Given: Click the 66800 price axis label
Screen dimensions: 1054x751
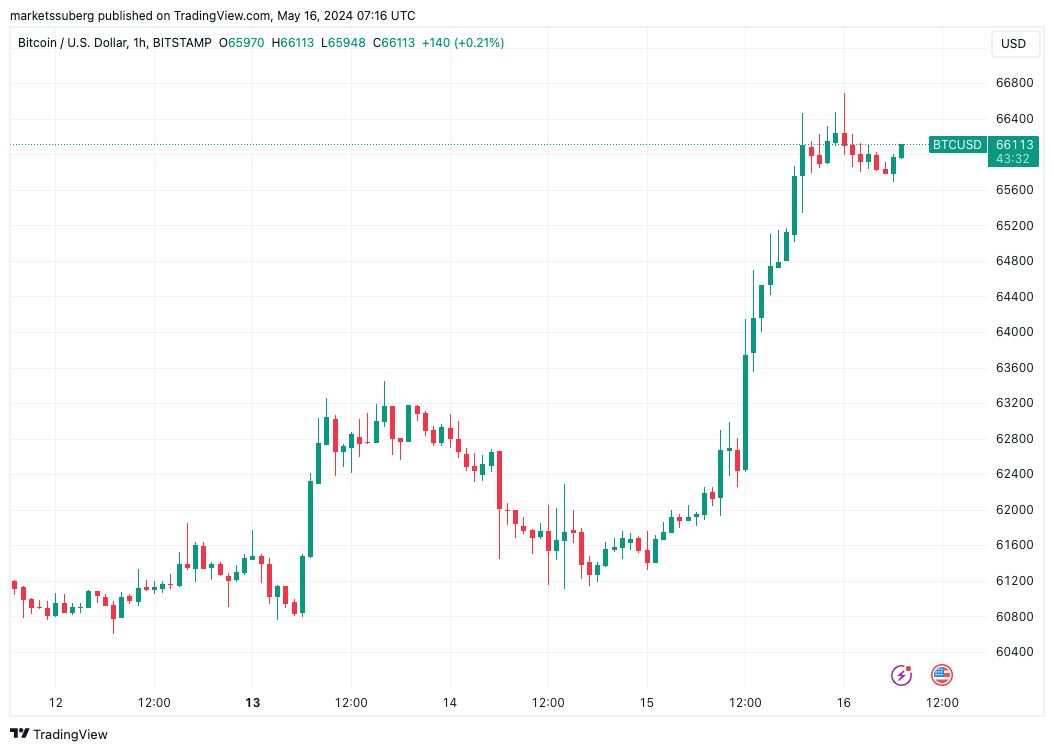Looking at the screenshot, I should coord(1014,83).
